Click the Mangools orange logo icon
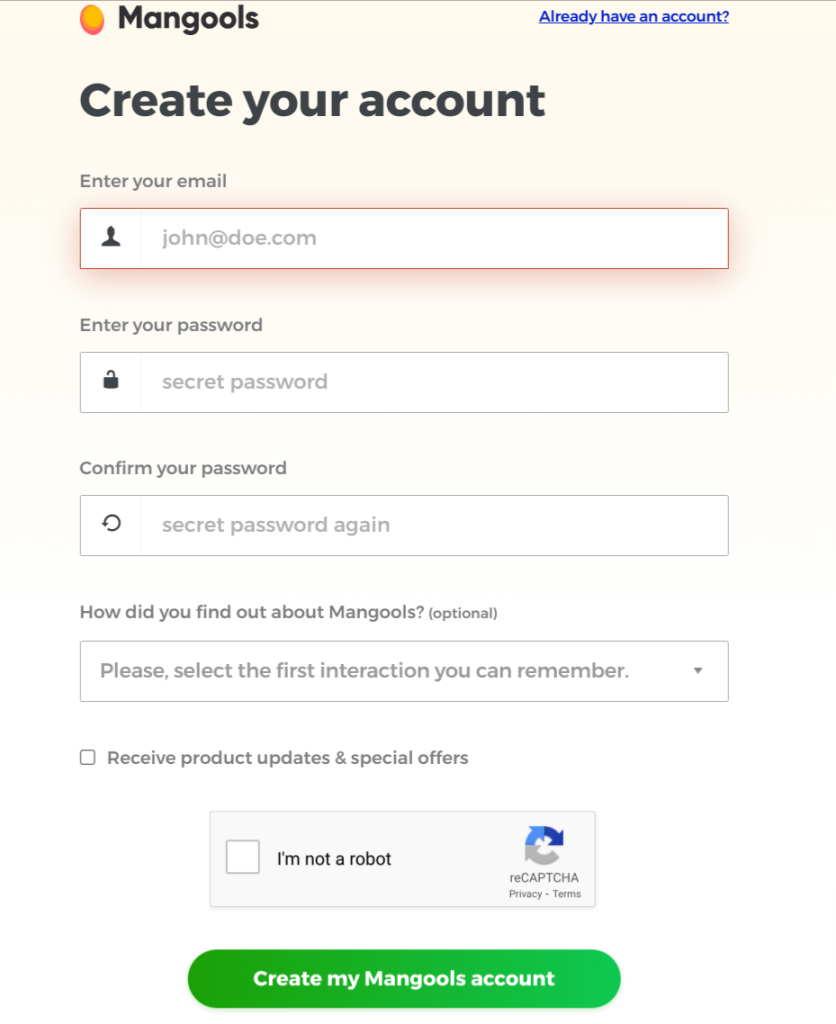This screenshot has width=836, height=1024. tap(92, 19)
